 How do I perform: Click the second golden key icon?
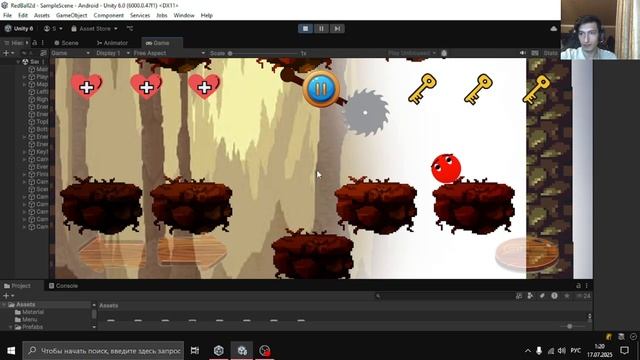[478, 89]
